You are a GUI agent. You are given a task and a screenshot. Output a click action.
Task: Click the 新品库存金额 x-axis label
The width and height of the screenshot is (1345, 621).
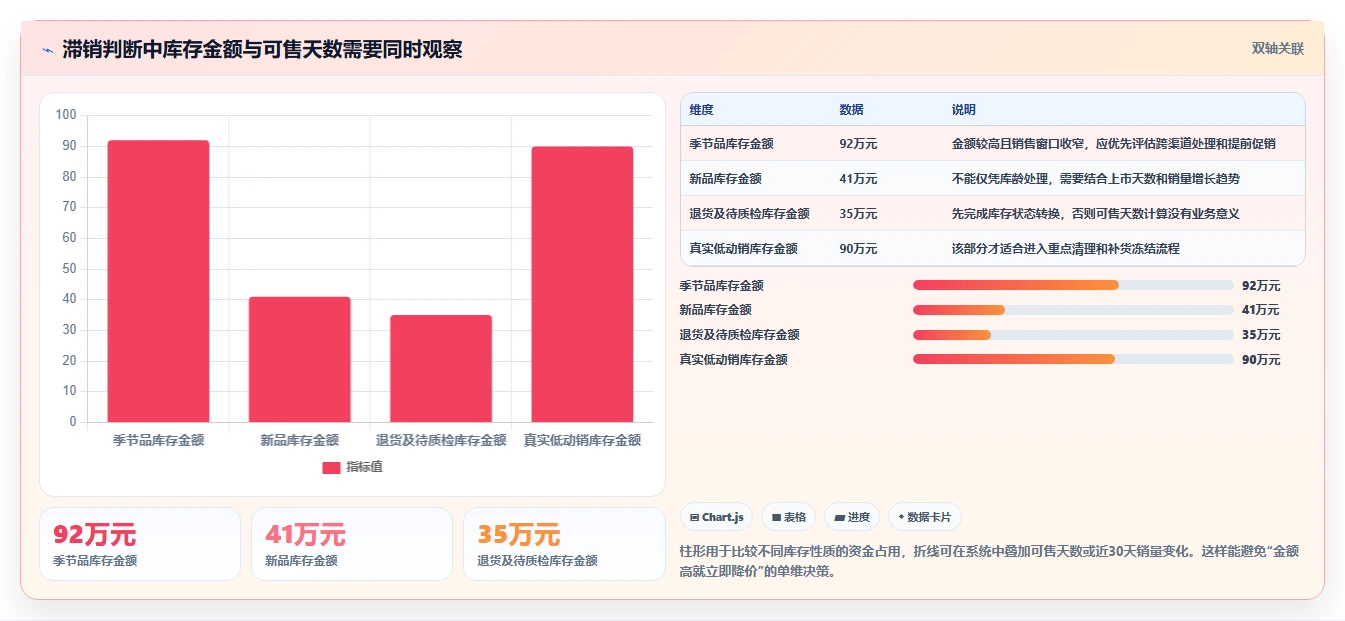click(300, 440)
